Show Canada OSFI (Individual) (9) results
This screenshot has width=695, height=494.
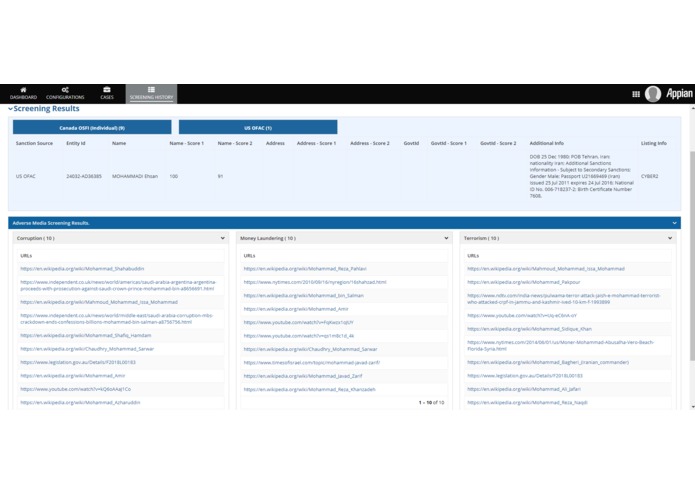click(92, 128)
